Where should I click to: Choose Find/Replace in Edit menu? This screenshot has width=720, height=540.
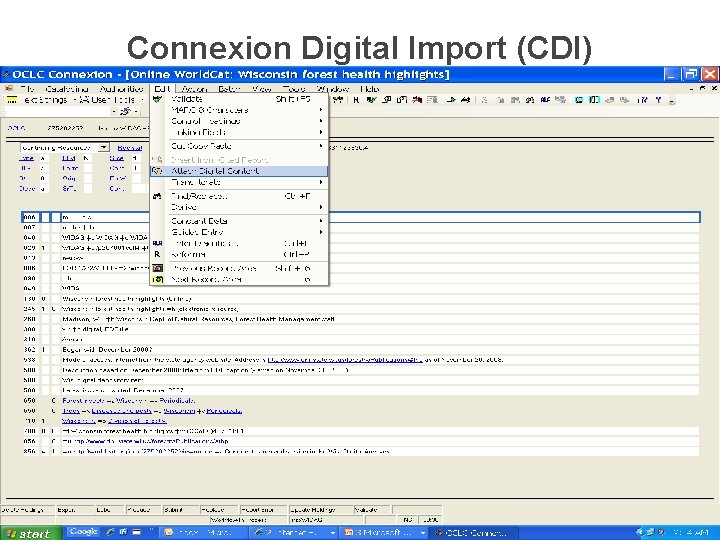[x=239, y=196]
